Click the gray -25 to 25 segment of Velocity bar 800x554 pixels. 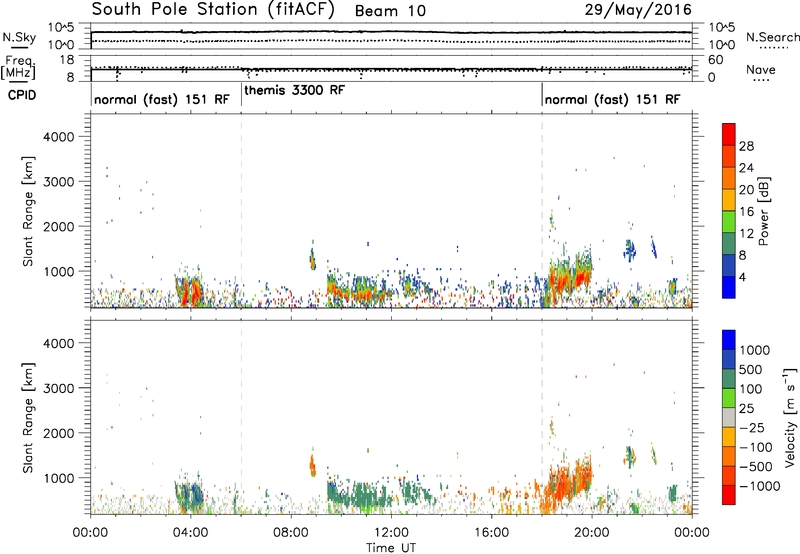pyautogui.click(x=729, y=418)
